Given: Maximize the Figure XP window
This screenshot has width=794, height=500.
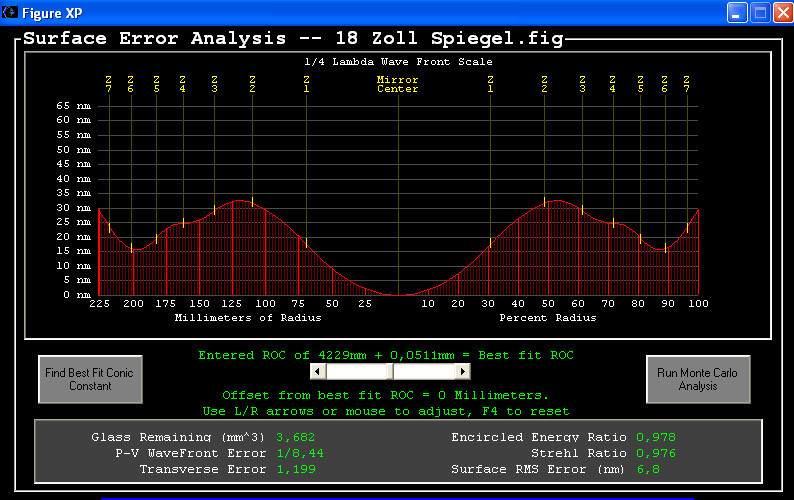Looking at the screenshot, I should coord(759,12).
